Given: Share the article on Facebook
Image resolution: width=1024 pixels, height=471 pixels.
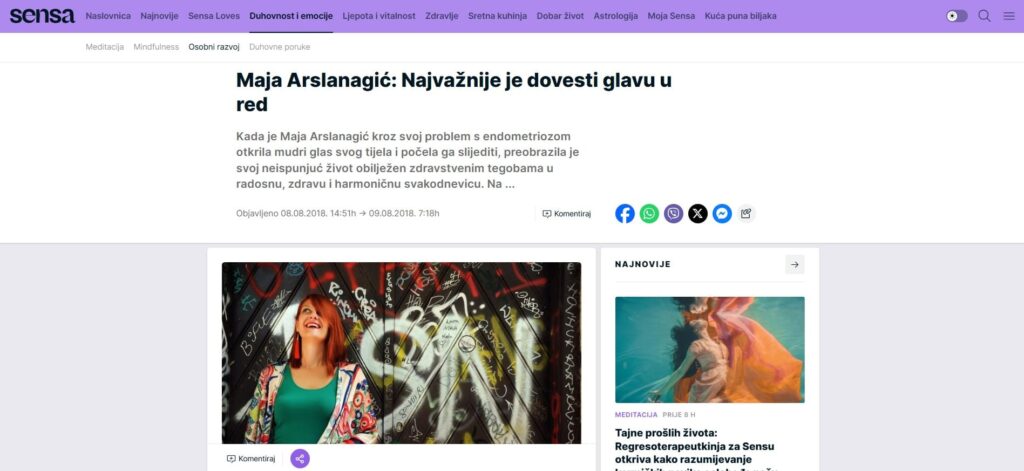Looking at the screenshot, I should tap(624, 214).
